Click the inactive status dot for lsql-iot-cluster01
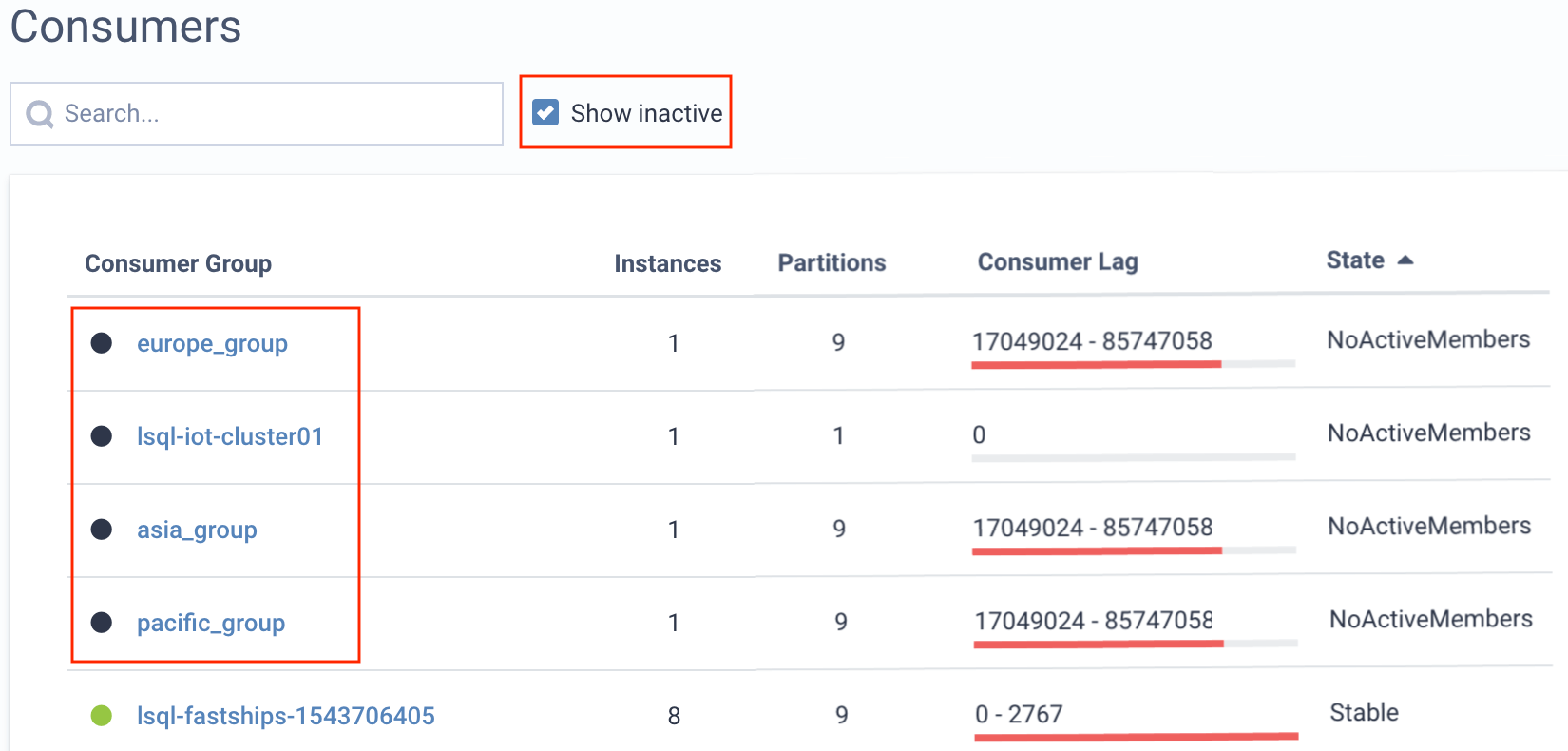Screen dimensions: 1568x751 [x=102, y=436]
